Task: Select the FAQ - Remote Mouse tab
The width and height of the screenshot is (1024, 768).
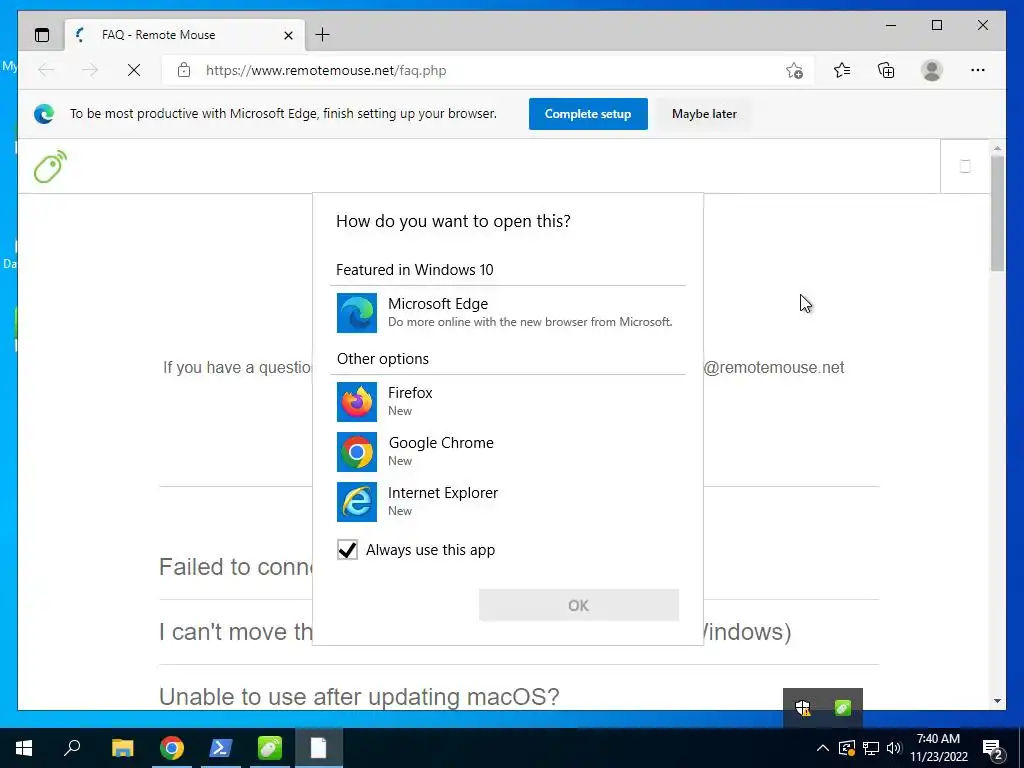Action: 184,35
